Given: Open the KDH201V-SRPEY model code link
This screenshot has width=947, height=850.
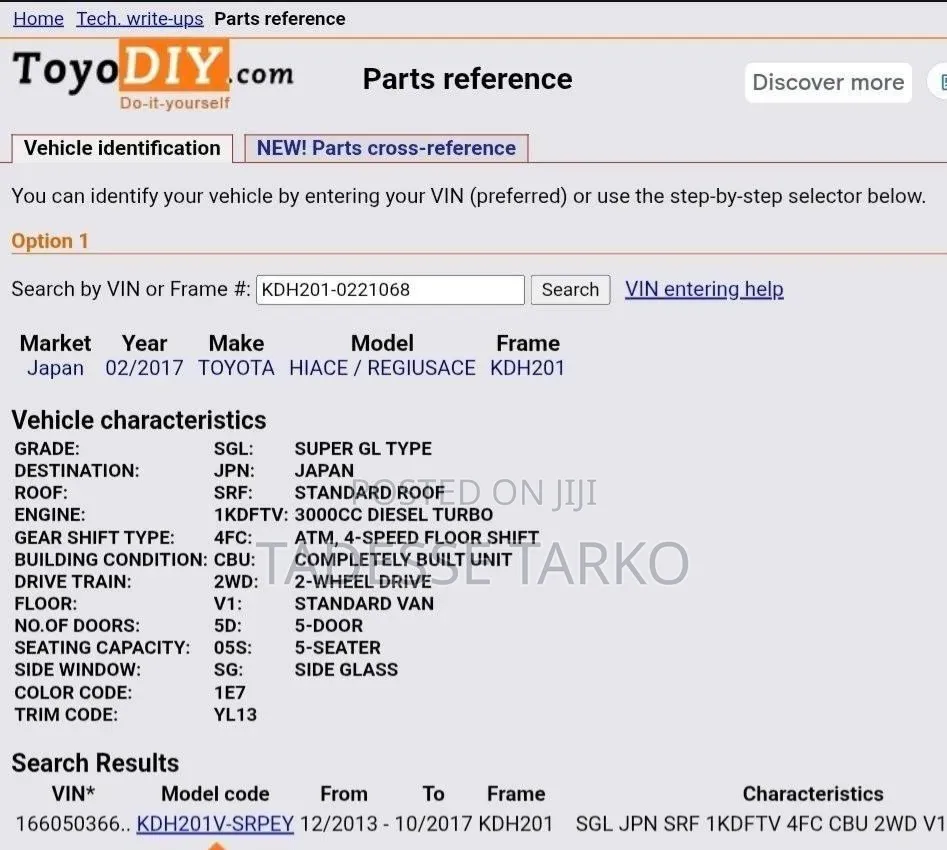Looking at the screenshot, I should click(215, 824).
